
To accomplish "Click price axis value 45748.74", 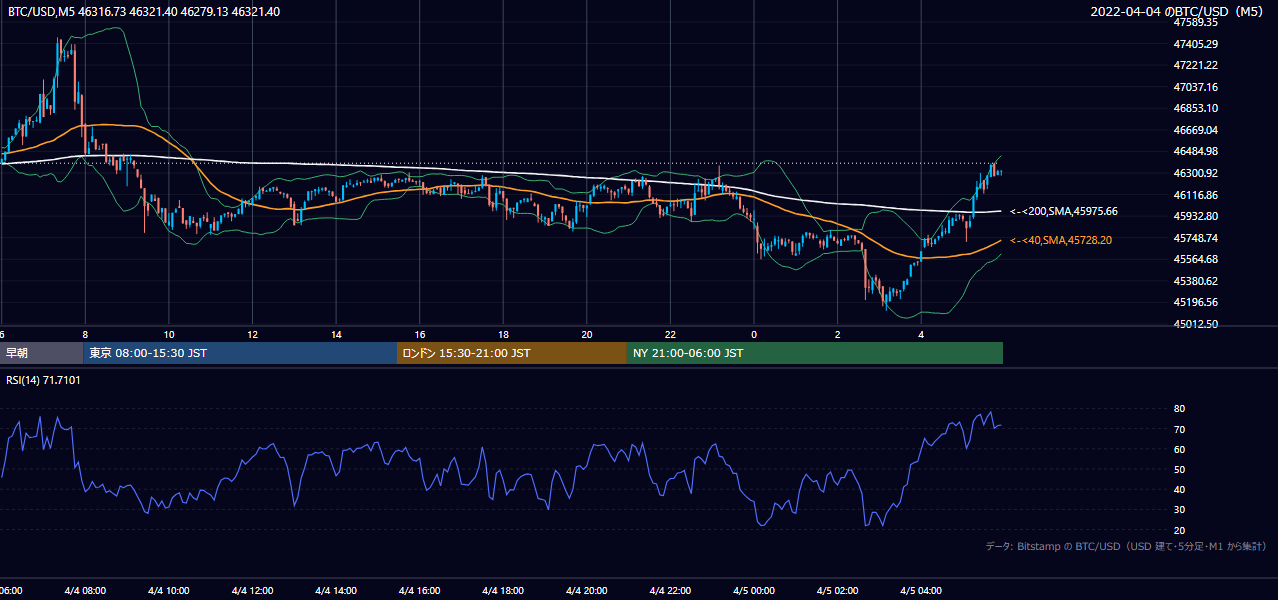I will tap(1195, 238).
